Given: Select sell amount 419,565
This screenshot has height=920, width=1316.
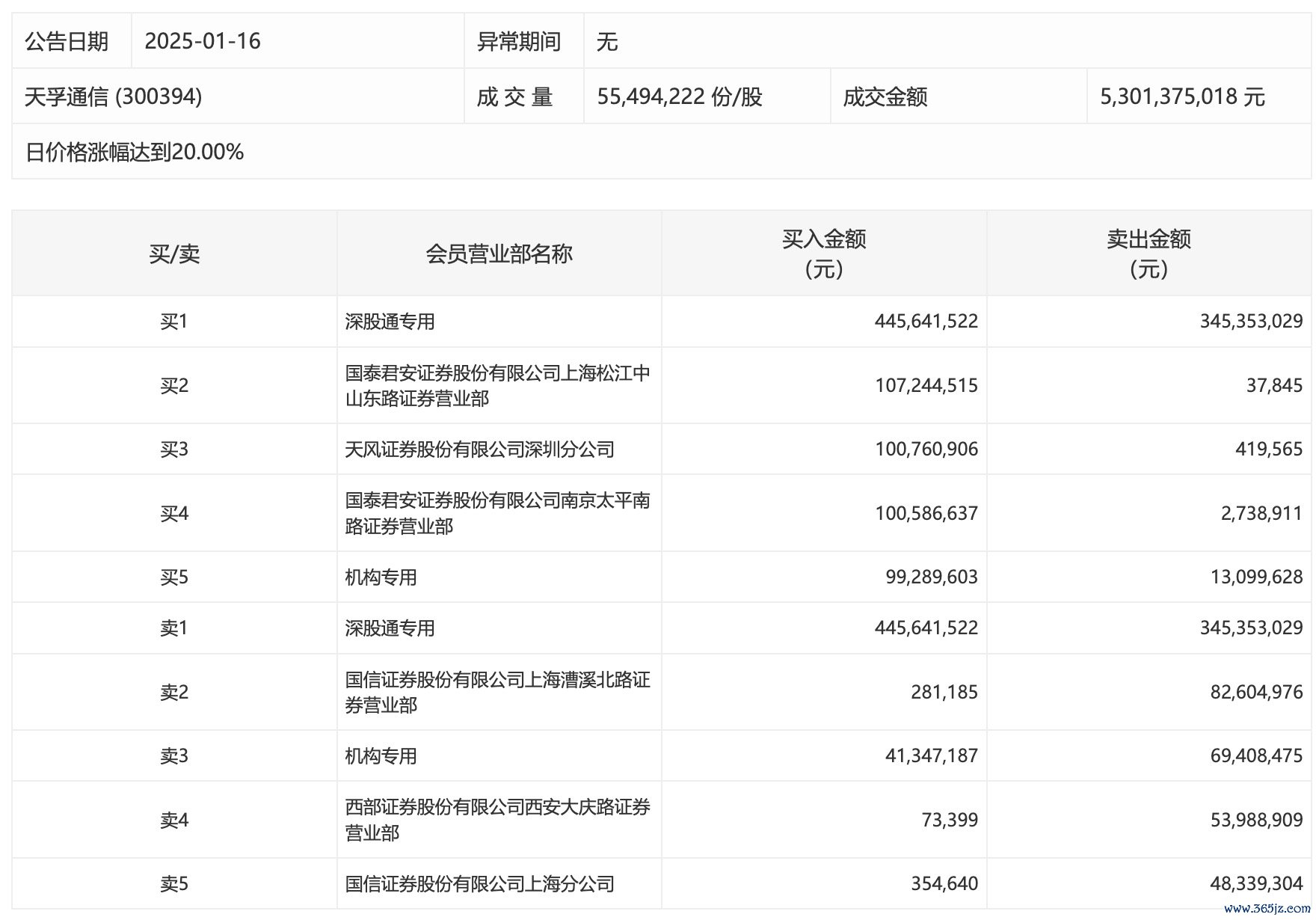Looking at the screenshot, I should (1270, 450).
